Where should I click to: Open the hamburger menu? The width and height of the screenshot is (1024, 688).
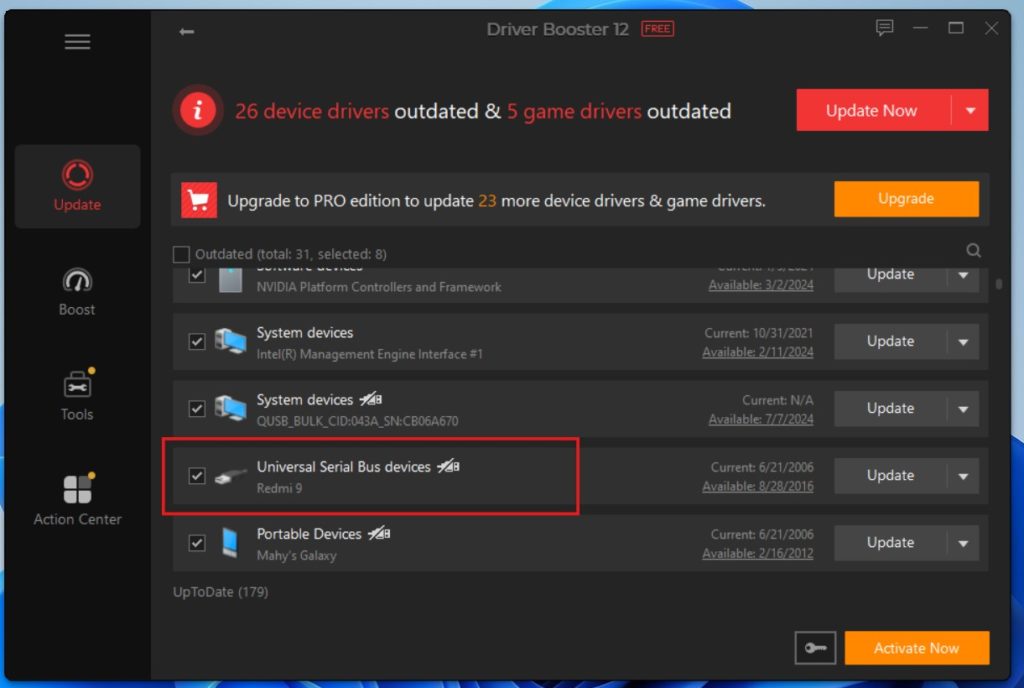pyautogui.click(x=77, y=42)
